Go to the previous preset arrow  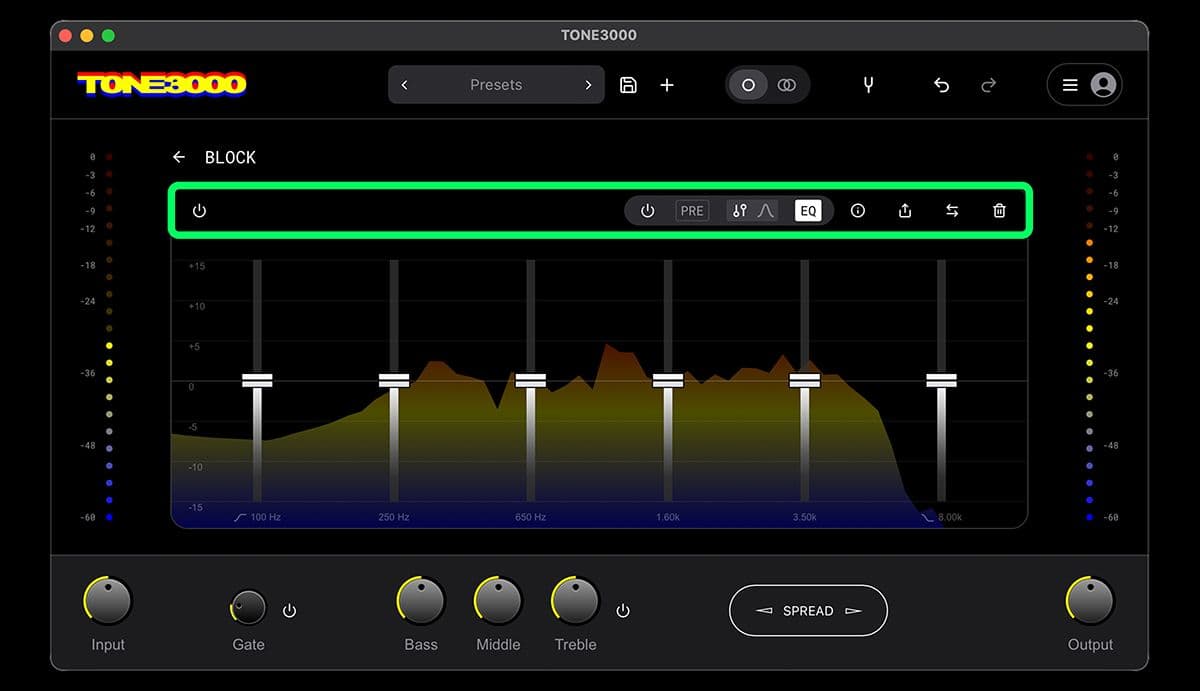pos(404,85)
